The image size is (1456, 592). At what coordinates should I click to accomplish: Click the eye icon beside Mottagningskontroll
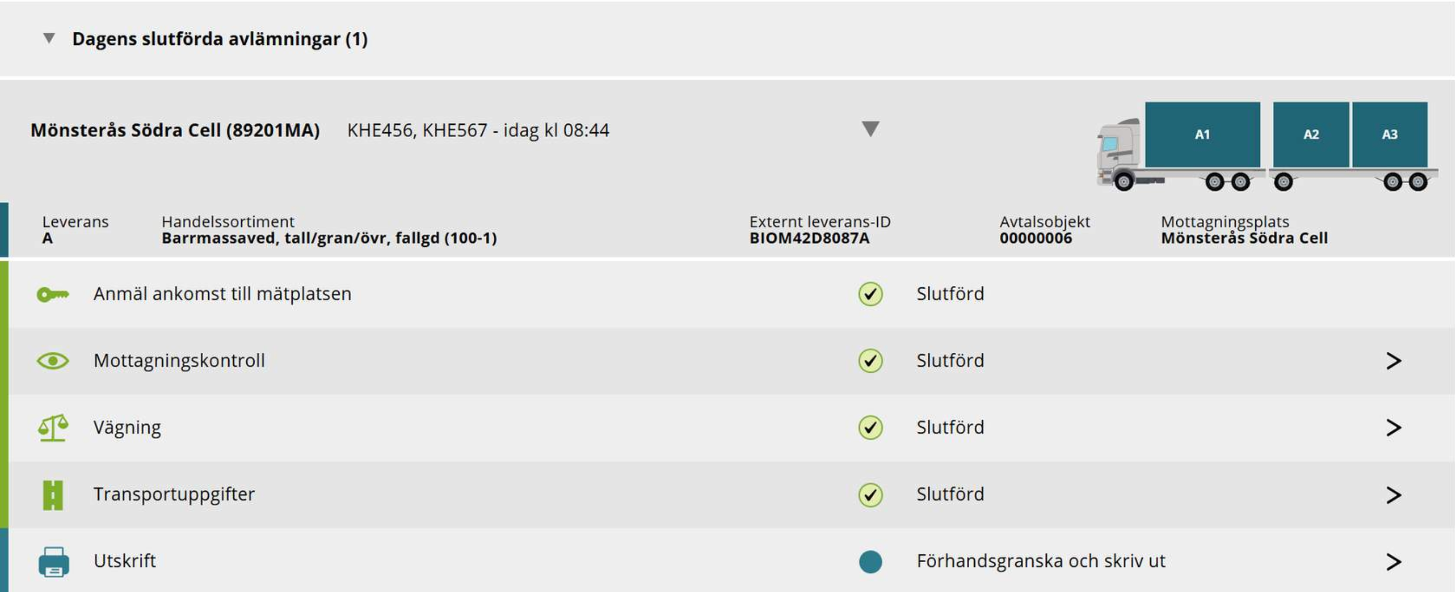53,361
